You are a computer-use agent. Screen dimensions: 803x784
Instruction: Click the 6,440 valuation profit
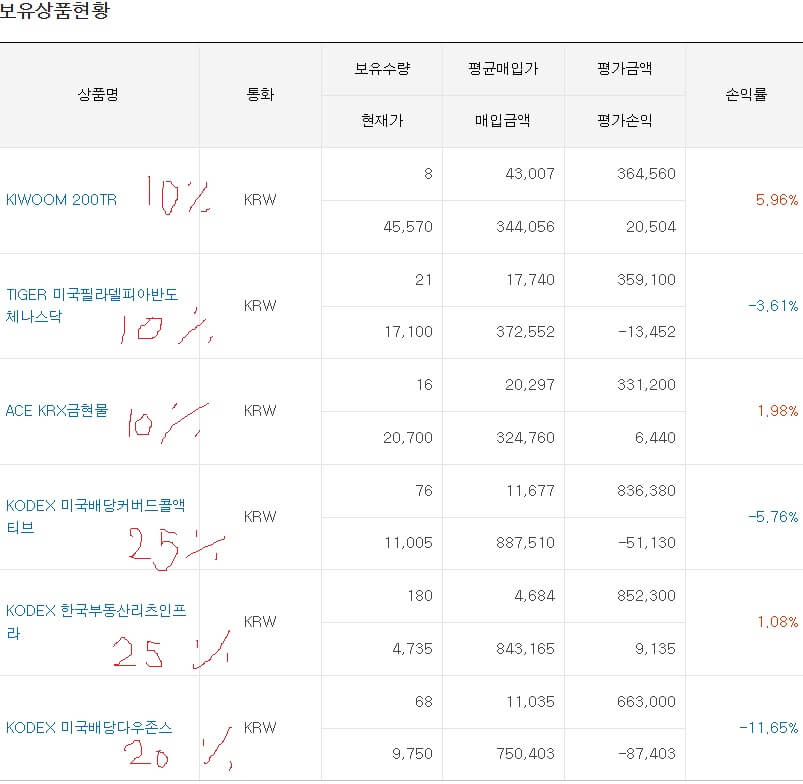[656, 438]
